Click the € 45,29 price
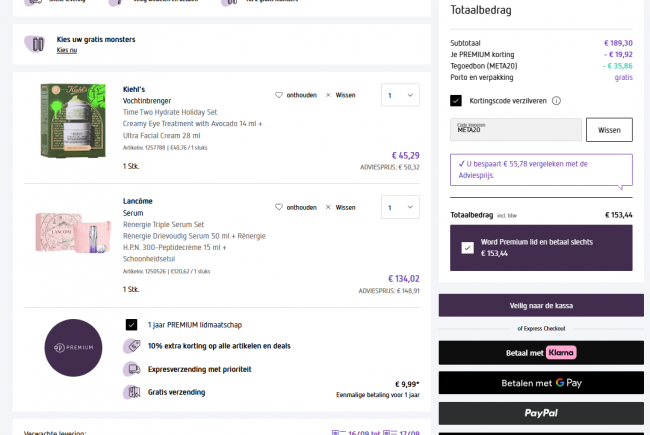Screen dimensions: 650x435 [405, 156]
